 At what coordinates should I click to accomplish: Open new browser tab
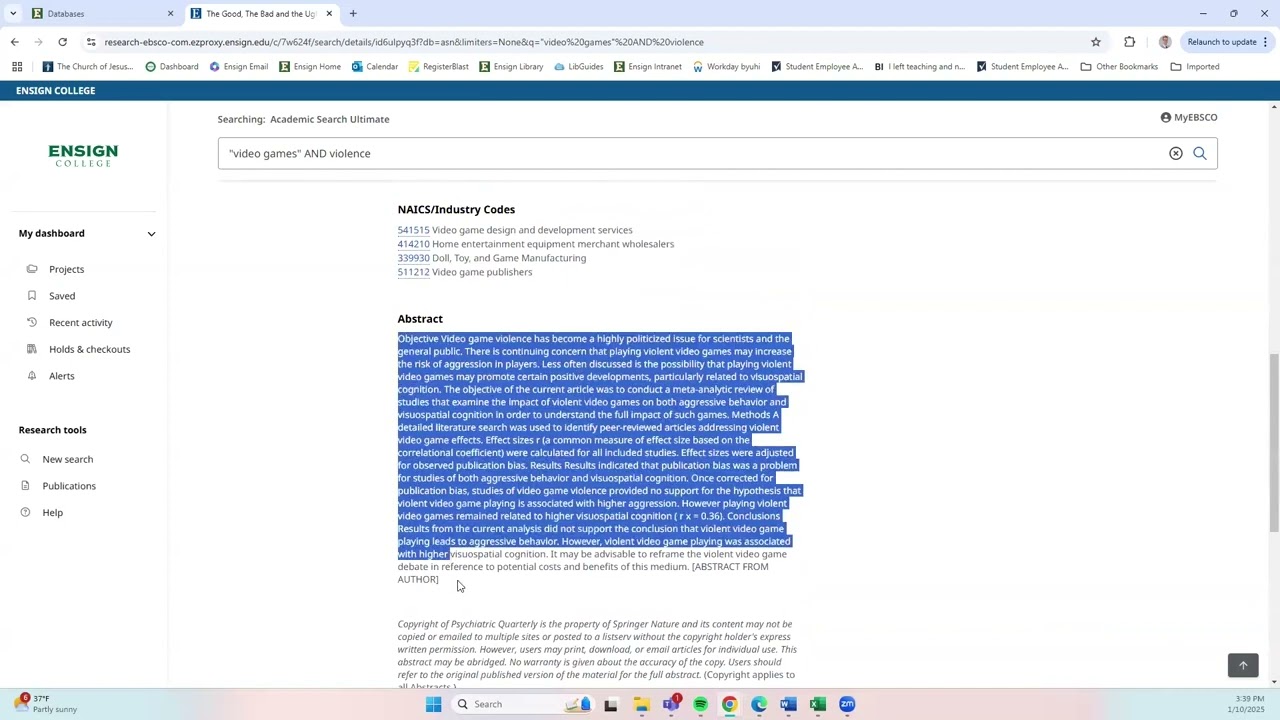pos(352,13)
